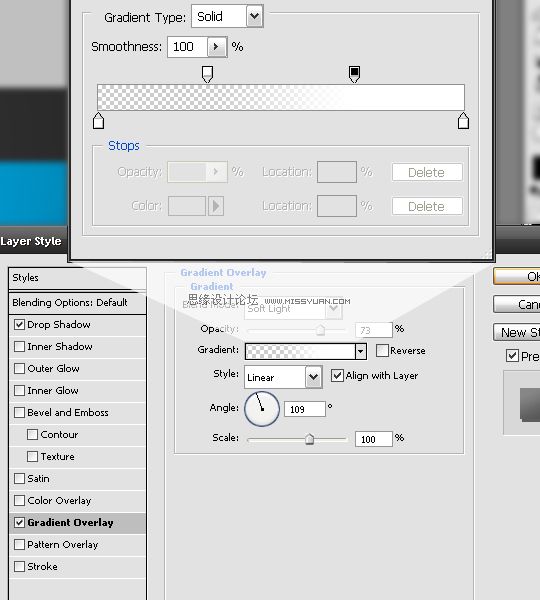This screenshot has width=540, height=600.
Task: Click the style preview thumbnail
Action: pyautogui.click(x=530, y=404)
